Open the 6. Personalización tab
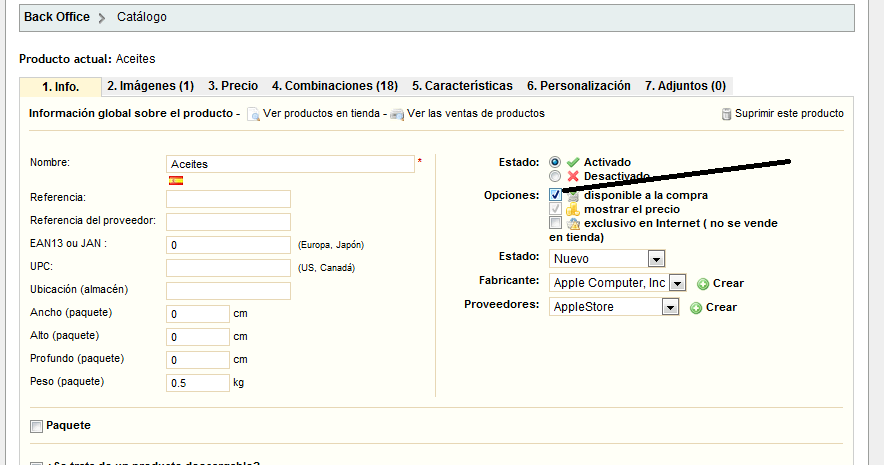884x465 pixels. coord(579,86)
